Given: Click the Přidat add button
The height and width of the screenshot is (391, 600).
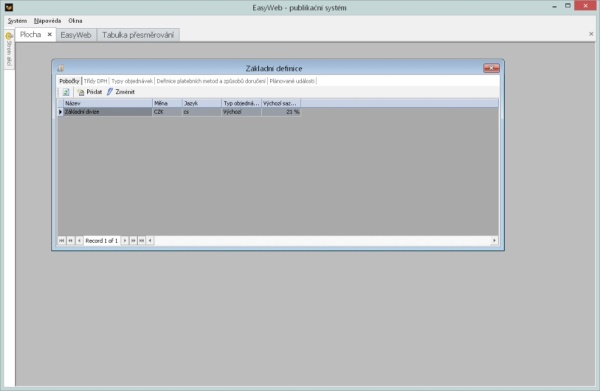Looking at the screenshot, I should coord(90,92).
